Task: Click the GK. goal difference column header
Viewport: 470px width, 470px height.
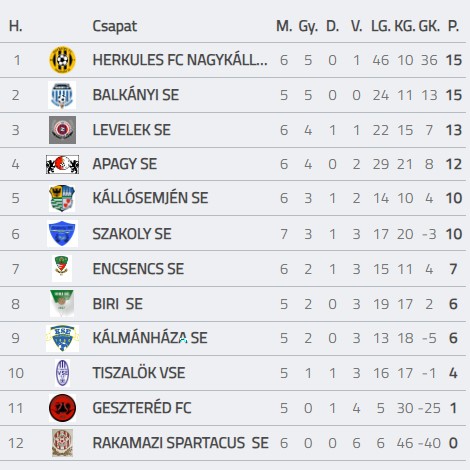Action: [429, 26]
